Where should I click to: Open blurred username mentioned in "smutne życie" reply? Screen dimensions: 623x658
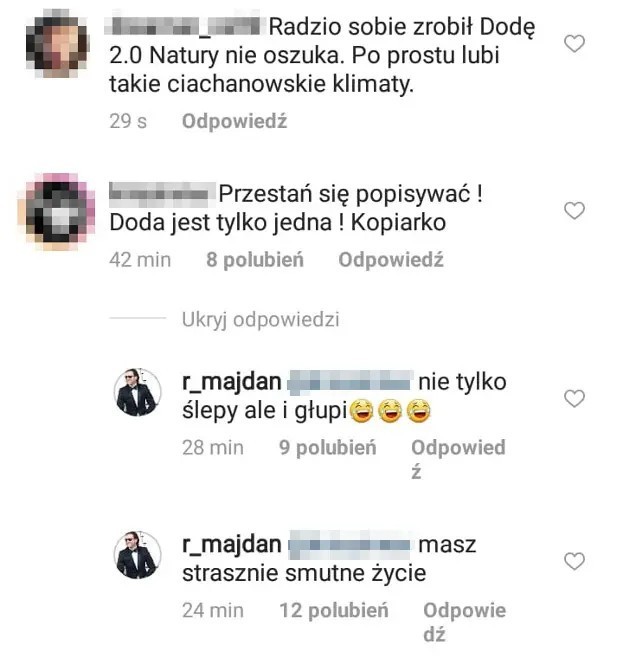coord(350,546)
